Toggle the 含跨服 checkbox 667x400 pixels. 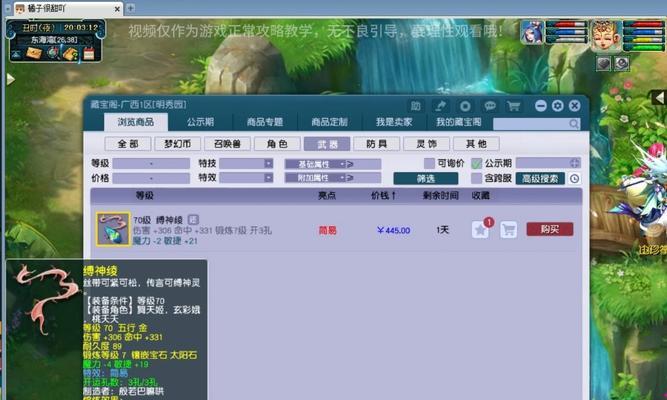(476, 179)
